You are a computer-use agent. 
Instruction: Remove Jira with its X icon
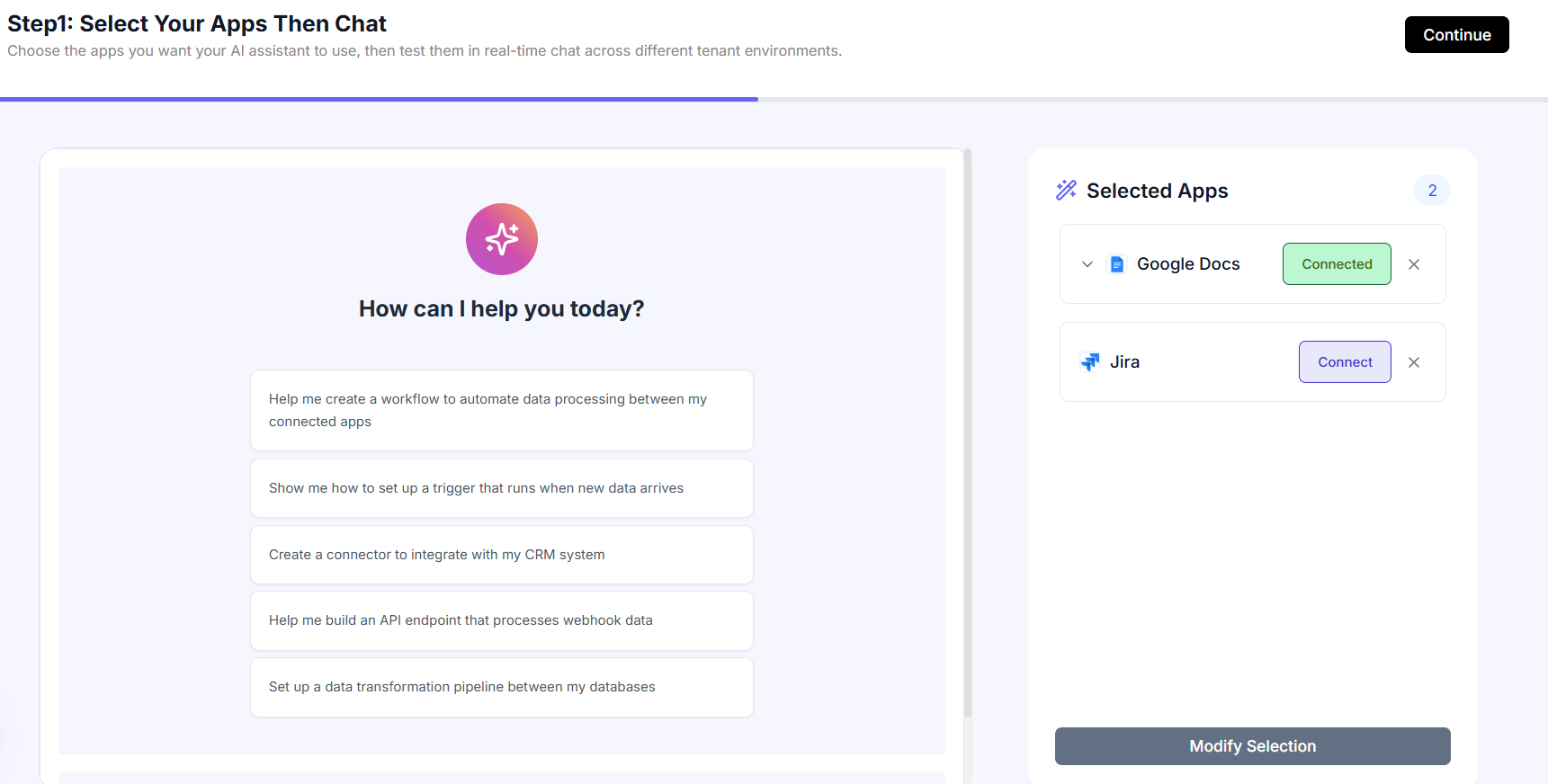click(x=1414, y=362)
